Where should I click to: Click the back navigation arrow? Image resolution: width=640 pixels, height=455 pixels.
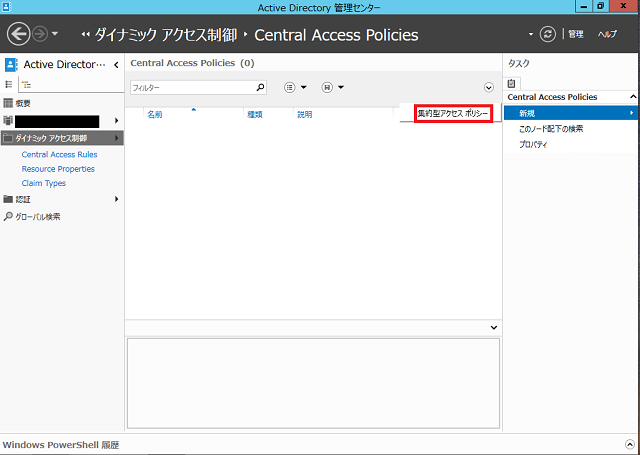point(17,35)
